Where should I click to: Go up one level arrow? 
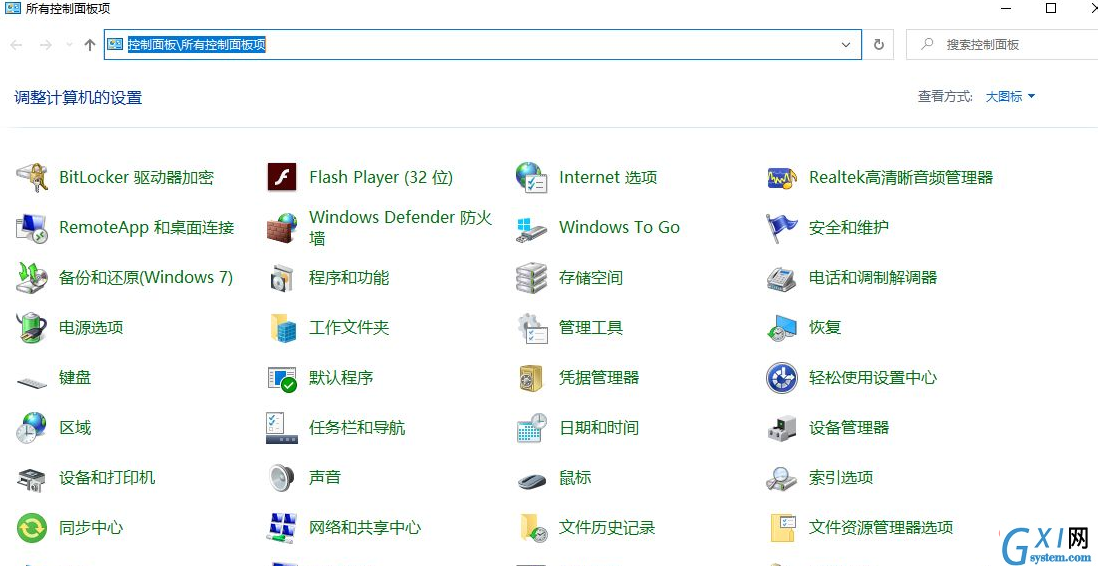90,45
